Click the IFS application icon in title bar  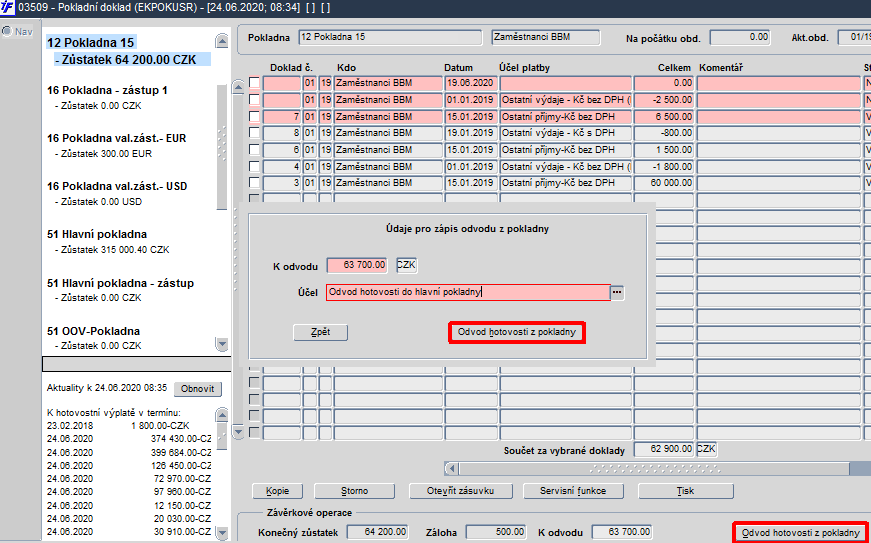click(x=8, y=8)
